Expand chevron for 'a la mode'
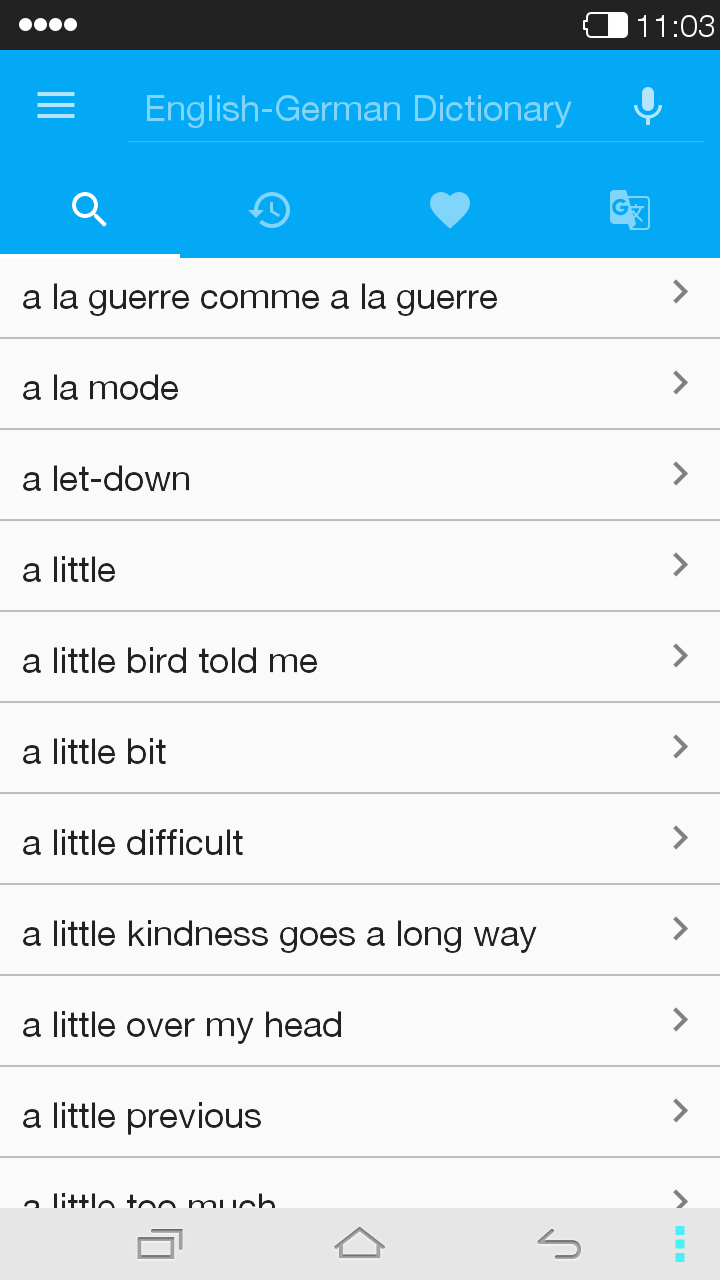The height and width of the screenshot is (1280, 720). coord(681,383)
